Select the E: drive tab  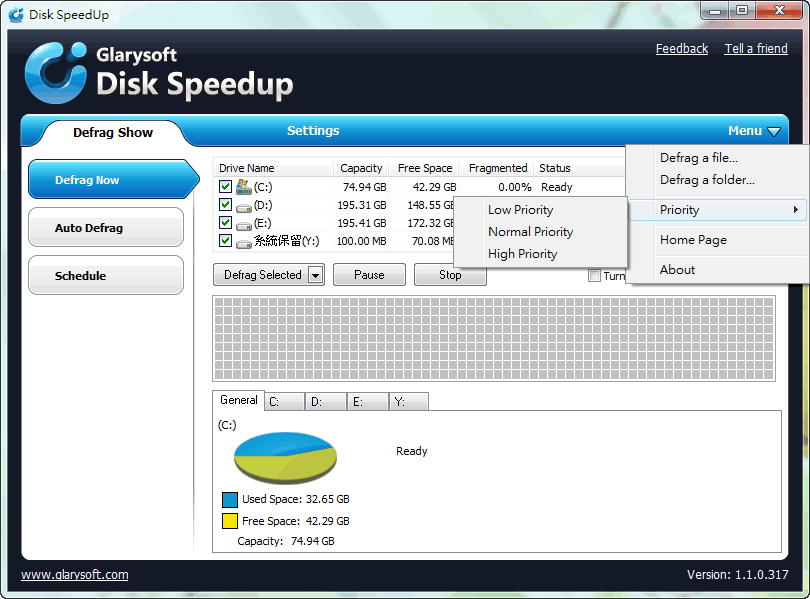click(368, 401)
